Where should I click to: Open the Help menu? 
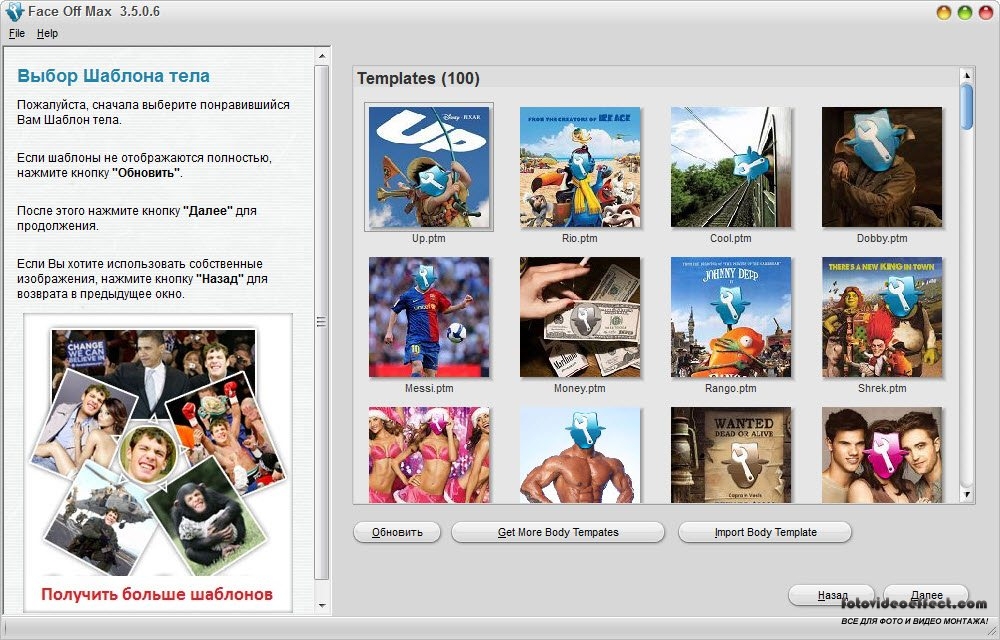(x=47, y=33)
